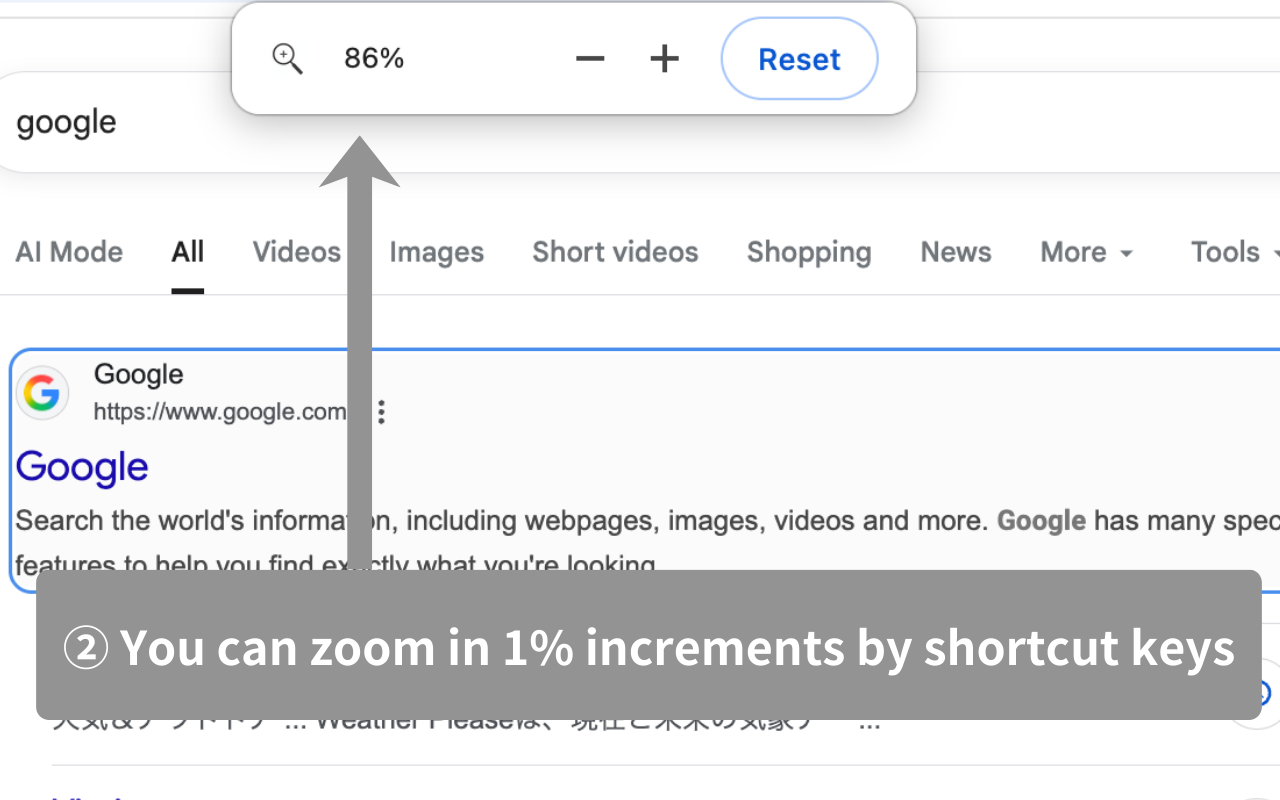Image resolution: width=1280 pixels, height=800 pixels.
Task: Expand the More dropdown
Action: pyautogui.click(x=1087, y=252)
